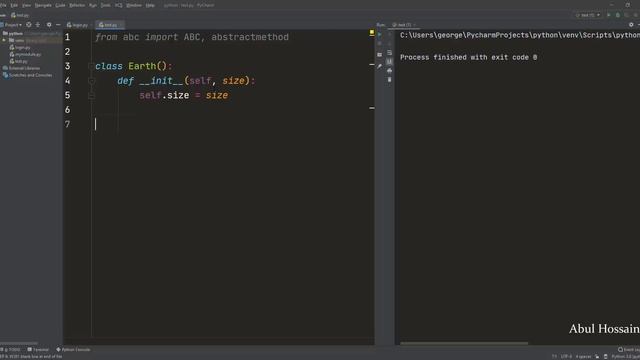Image resolution: width=640 pixels, height=360 pixels.
Task: Click line number 6 in the gutter
Action: 67,110
